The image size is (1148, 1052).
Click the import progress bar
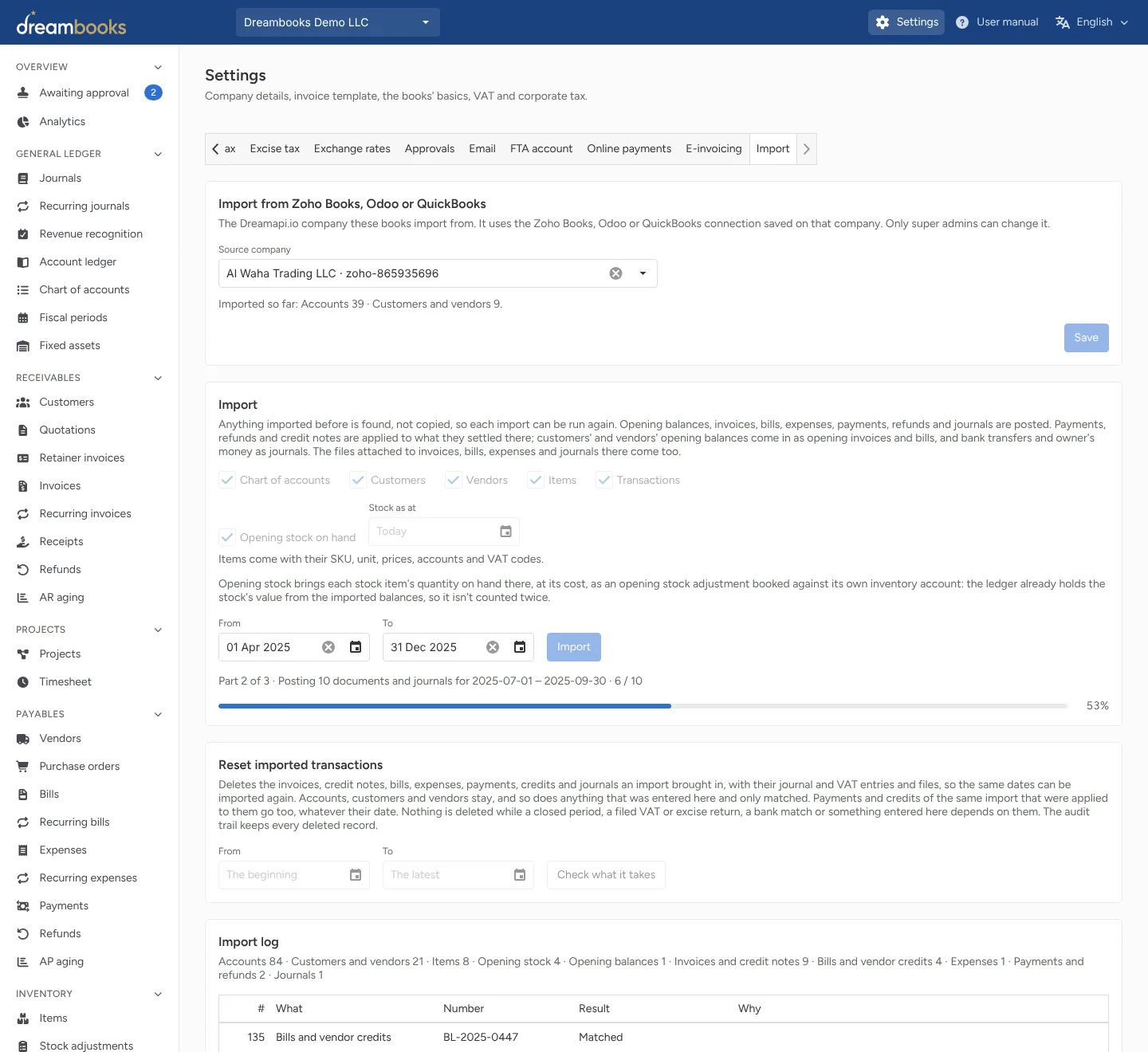click(643, 706)
